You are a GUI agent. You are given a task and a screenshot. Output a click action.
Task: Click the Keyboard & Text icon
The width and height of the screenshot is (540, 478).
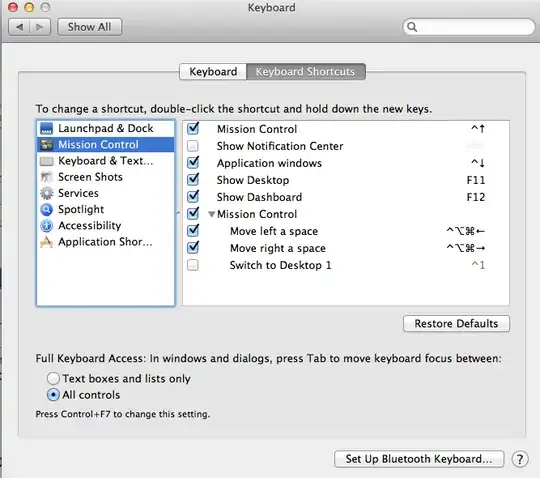(46, 161)
